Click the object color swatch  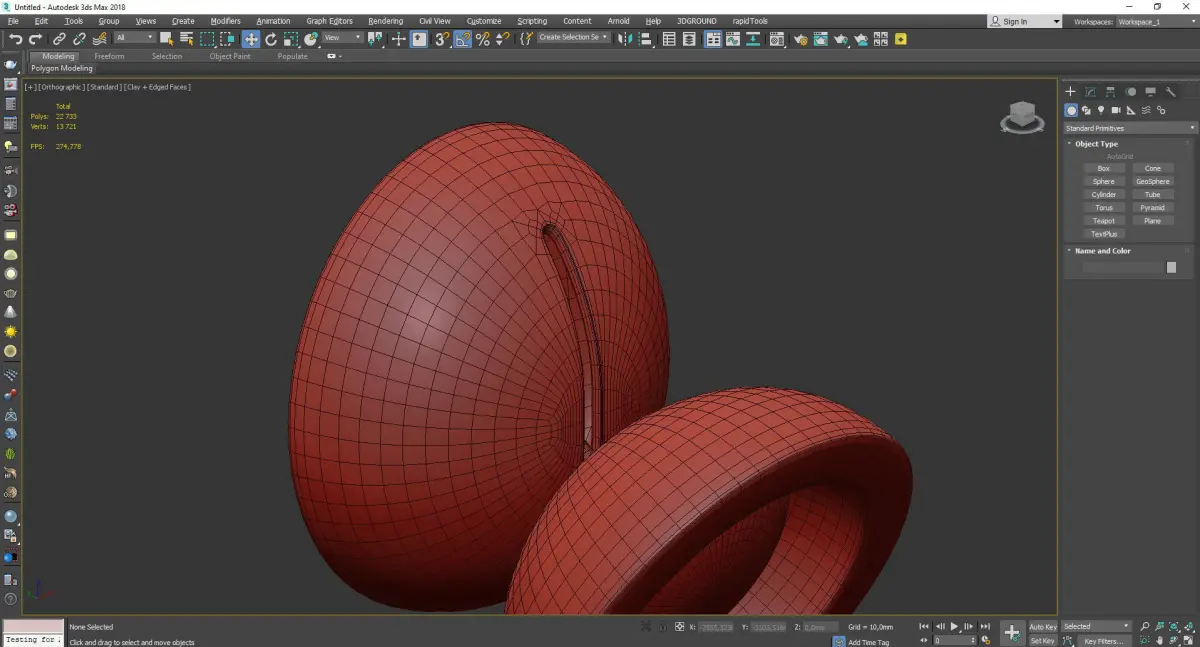tap(1171, 268)
